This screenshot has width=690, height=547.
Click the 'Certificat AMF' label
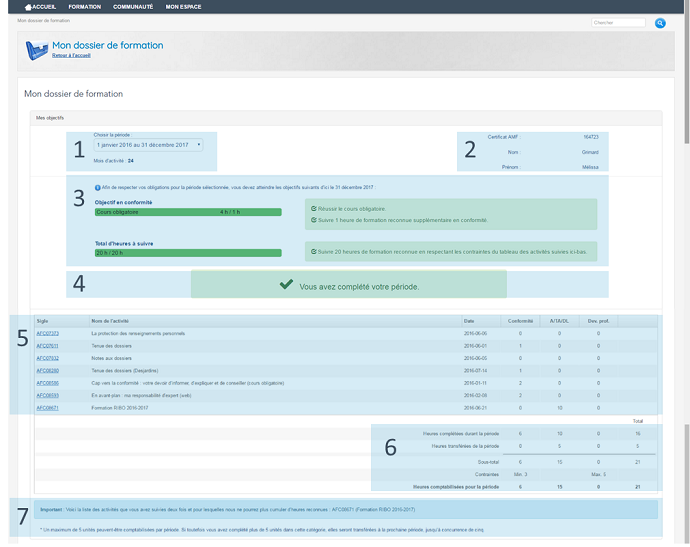(x=504, y=137)
